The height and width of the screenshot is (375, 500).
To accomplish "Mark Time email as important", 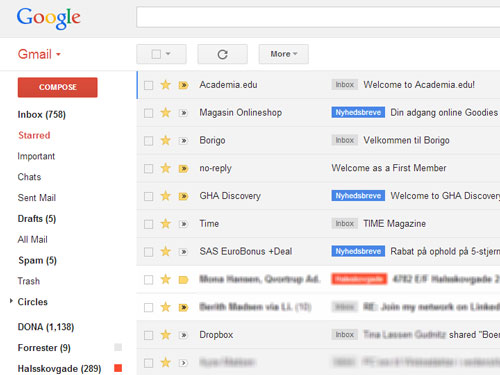I will pos(183,224).
